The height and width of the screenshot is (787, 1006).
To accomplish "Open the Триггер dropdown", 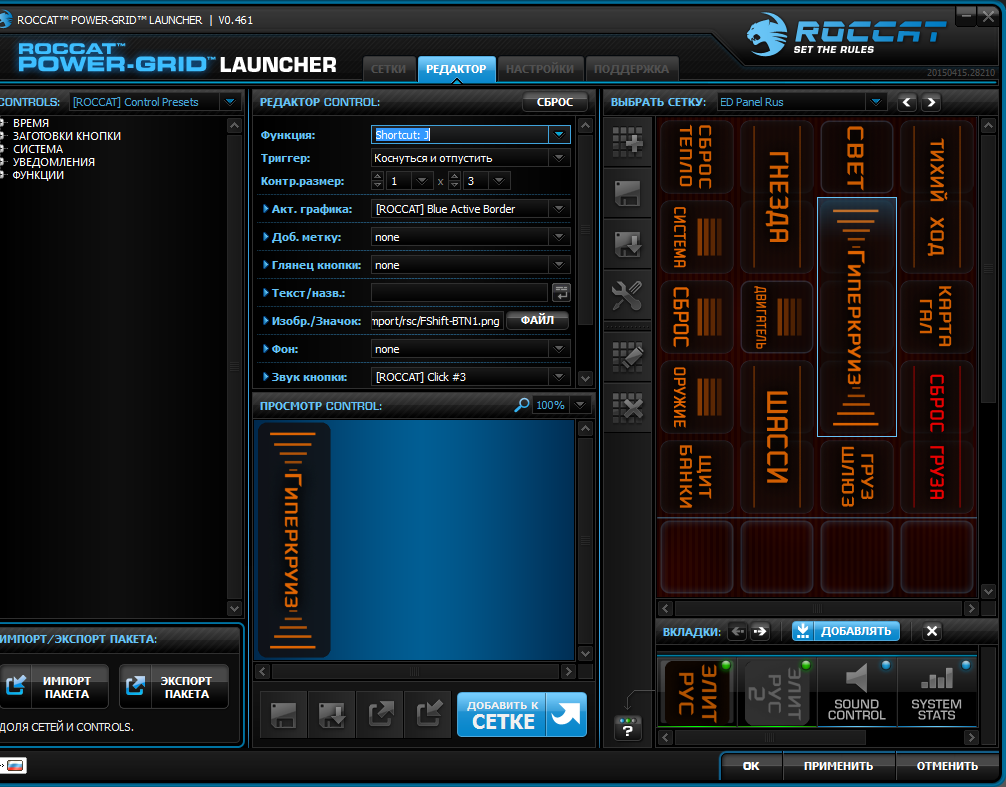I will point(559,158).
